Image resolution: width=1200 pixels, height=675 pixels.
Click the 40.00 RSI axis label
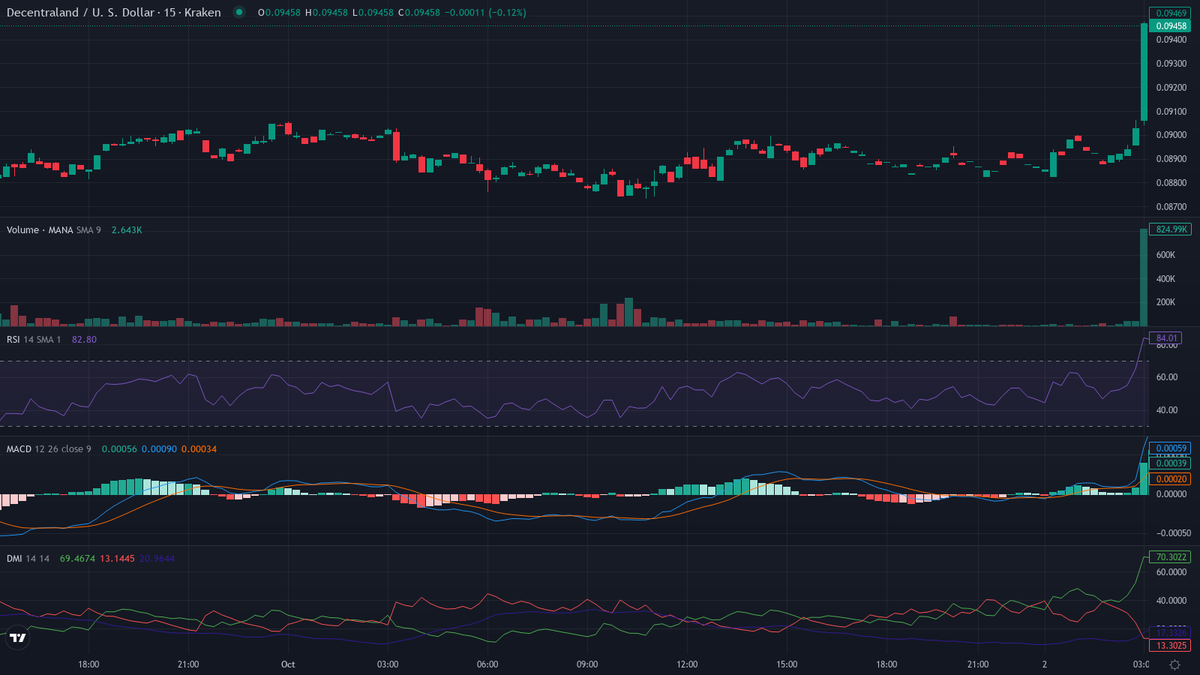pyautogui.click(x=1168, y=410)
